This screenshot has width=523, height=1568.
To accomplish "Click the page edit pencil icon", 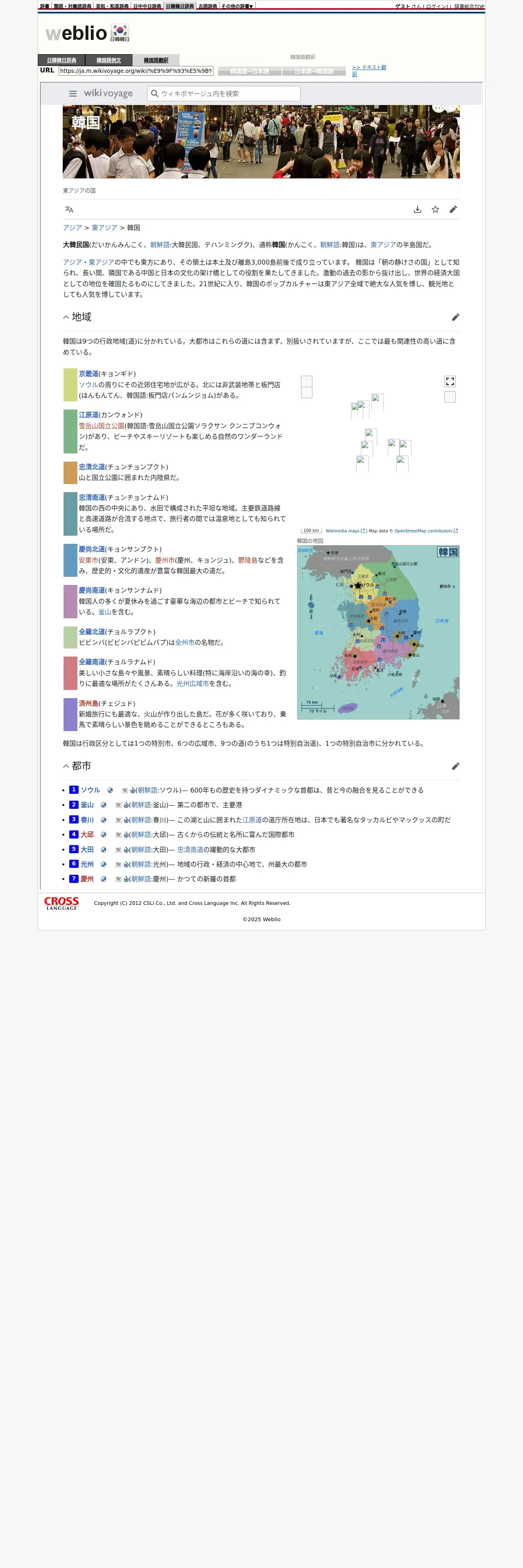I will pyautogui.click(x=453, y=209).
